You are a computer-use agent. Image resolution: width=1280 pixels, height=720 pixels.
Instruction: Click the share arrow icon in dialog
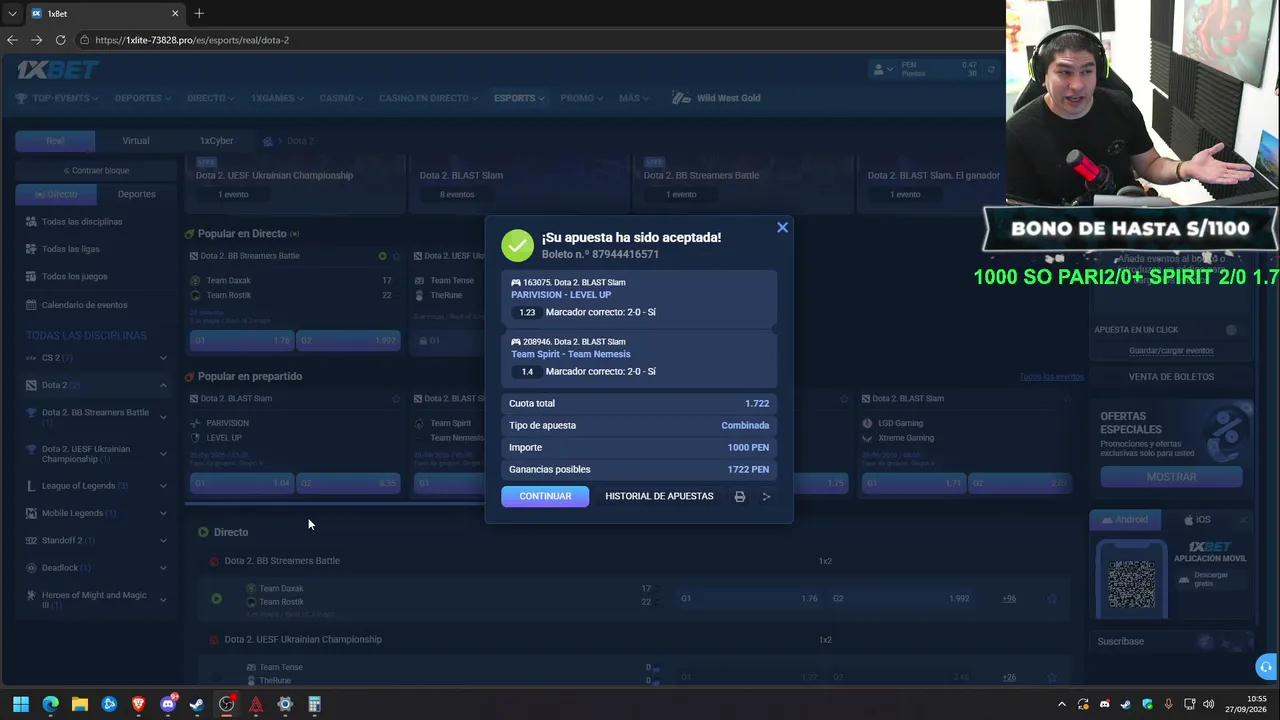(767, 496)
